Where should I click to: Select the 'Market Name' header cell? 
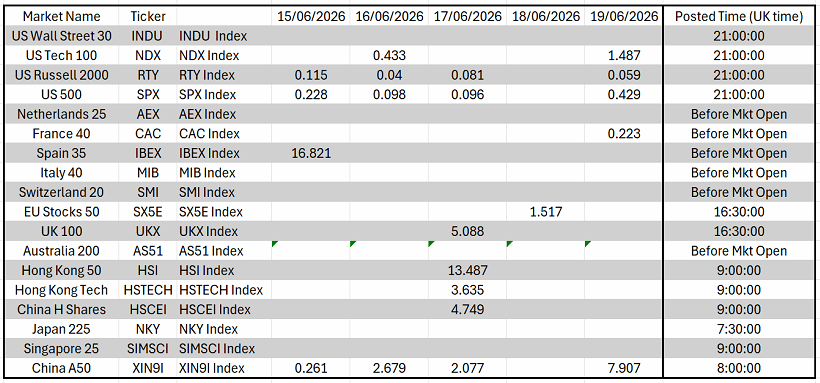pos(61,16)
